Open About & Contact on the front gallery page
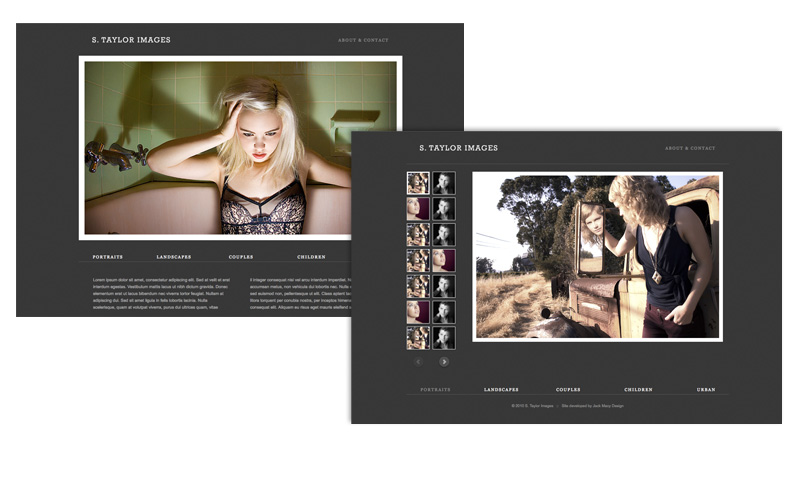Screen dimensions: 800x500 [690, 148]
